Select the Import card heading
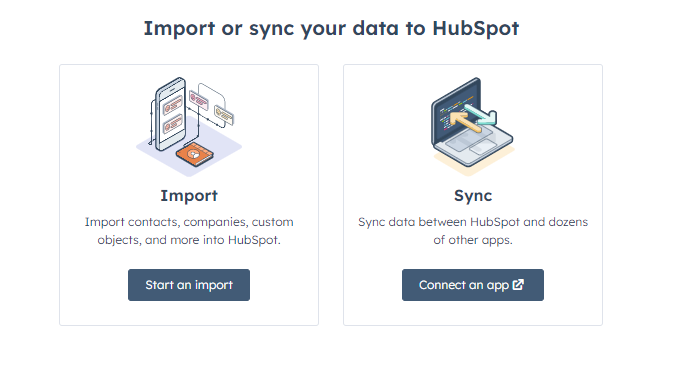This screenshot has width=697, height=368. [189, 196]
